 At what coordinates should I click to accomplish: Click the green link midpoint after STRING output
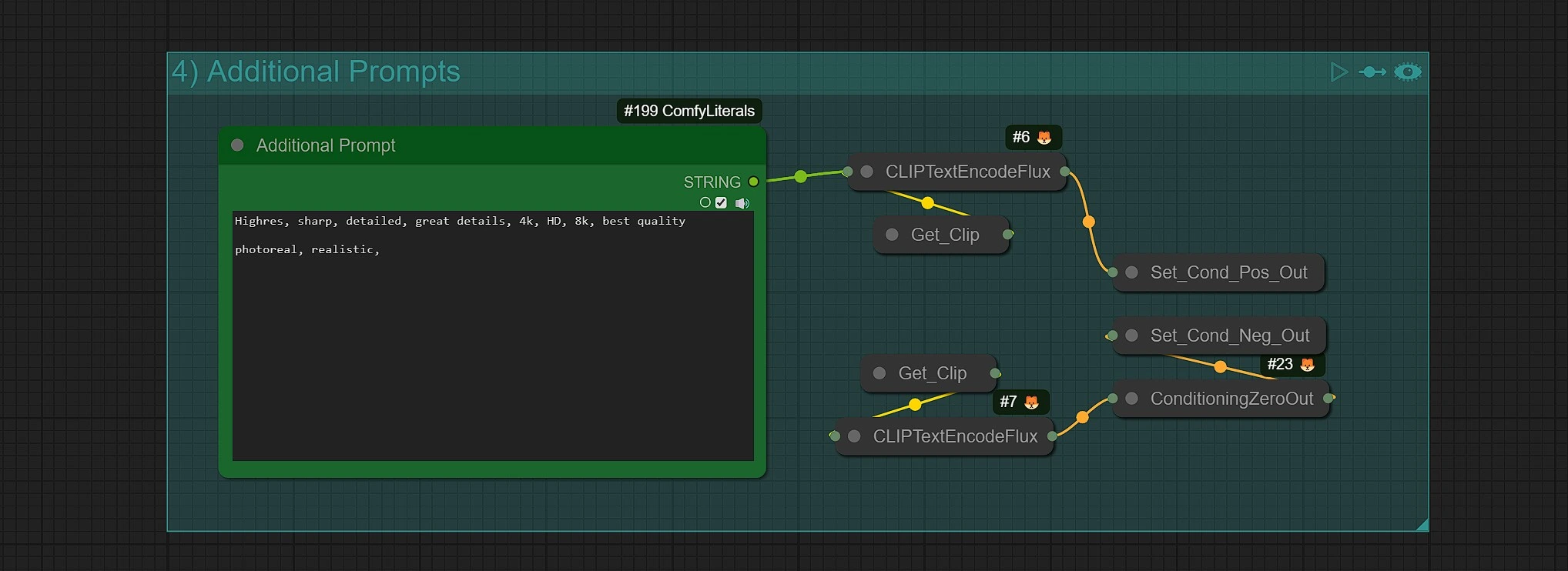tap(801, 176)
